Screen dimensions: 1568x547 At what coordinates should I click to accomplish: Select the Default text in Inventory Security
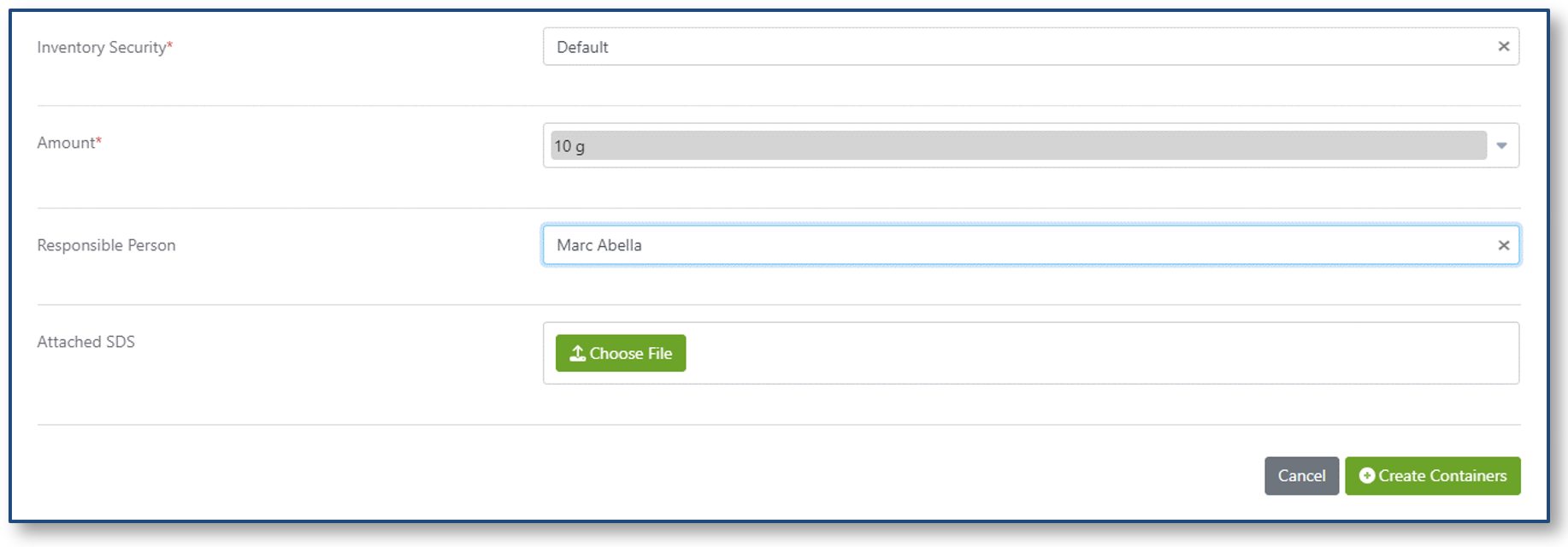(582, 47)
